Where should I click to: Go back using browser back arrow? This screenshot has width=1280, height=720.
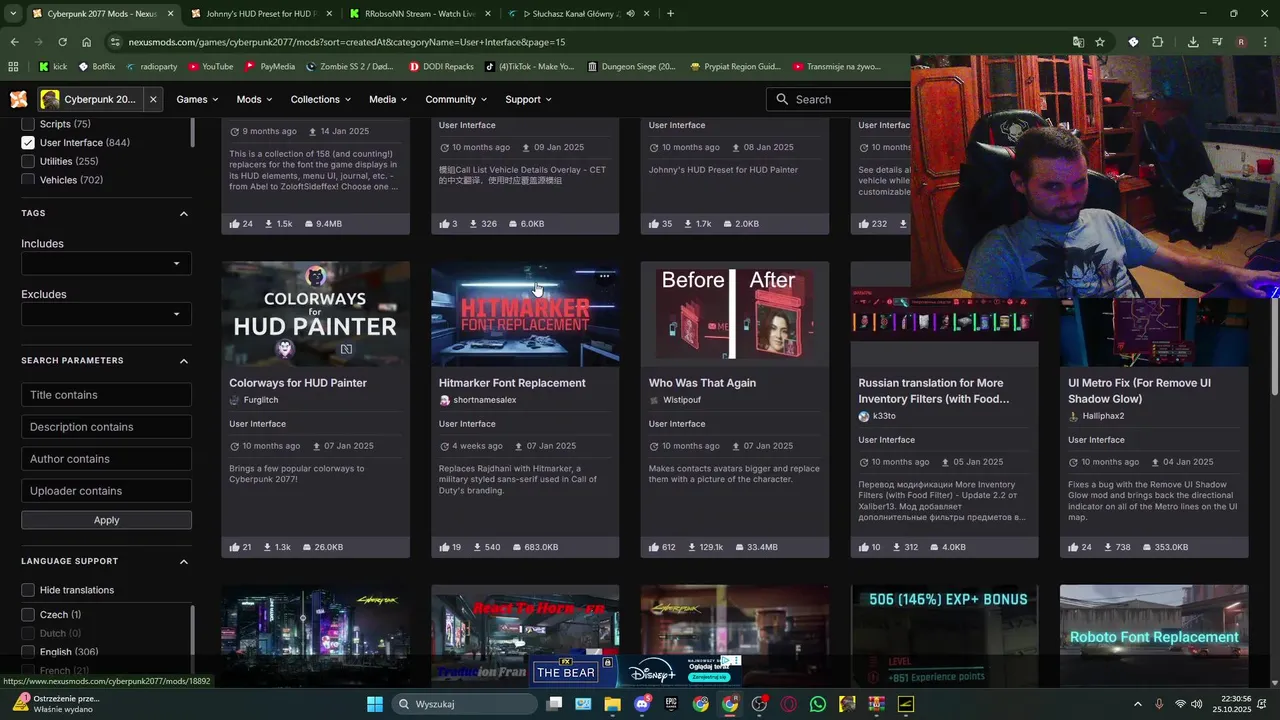click(14, 42)
